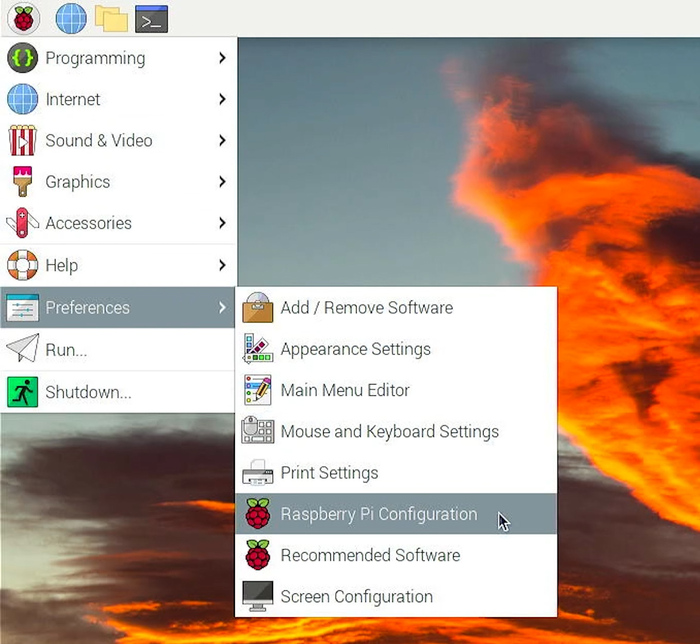The image size is (700, 644).
Task: Click the Shutdown green exit icon
Action: [x=22, y=392]
